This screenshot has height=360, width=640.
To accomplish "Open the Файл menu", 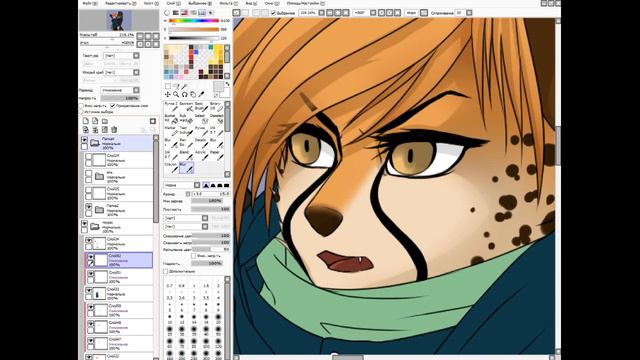I will click(x=90, y=3).
